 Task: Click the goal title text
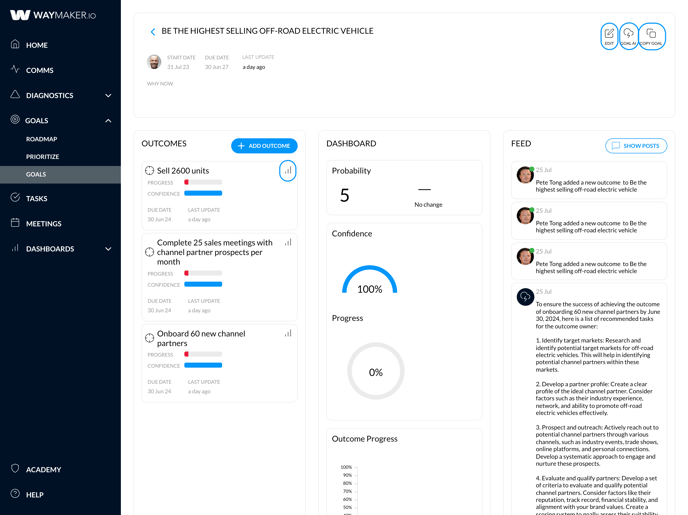(267, 31)
